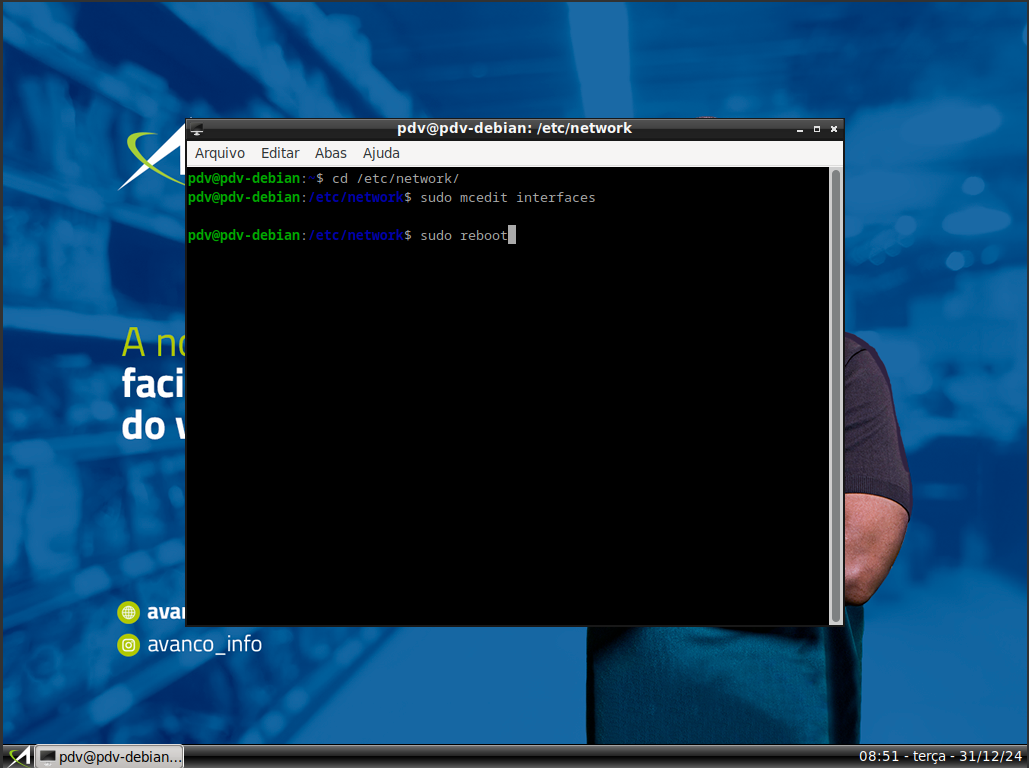The width and height of the screenshot is (1029, 768).
Task: Open the Arquivo menu
Action: pos(220,153)
